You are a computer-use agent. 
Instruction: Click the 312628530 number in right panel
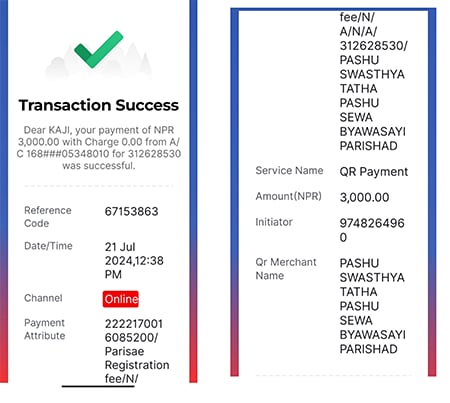pos(373,45)
